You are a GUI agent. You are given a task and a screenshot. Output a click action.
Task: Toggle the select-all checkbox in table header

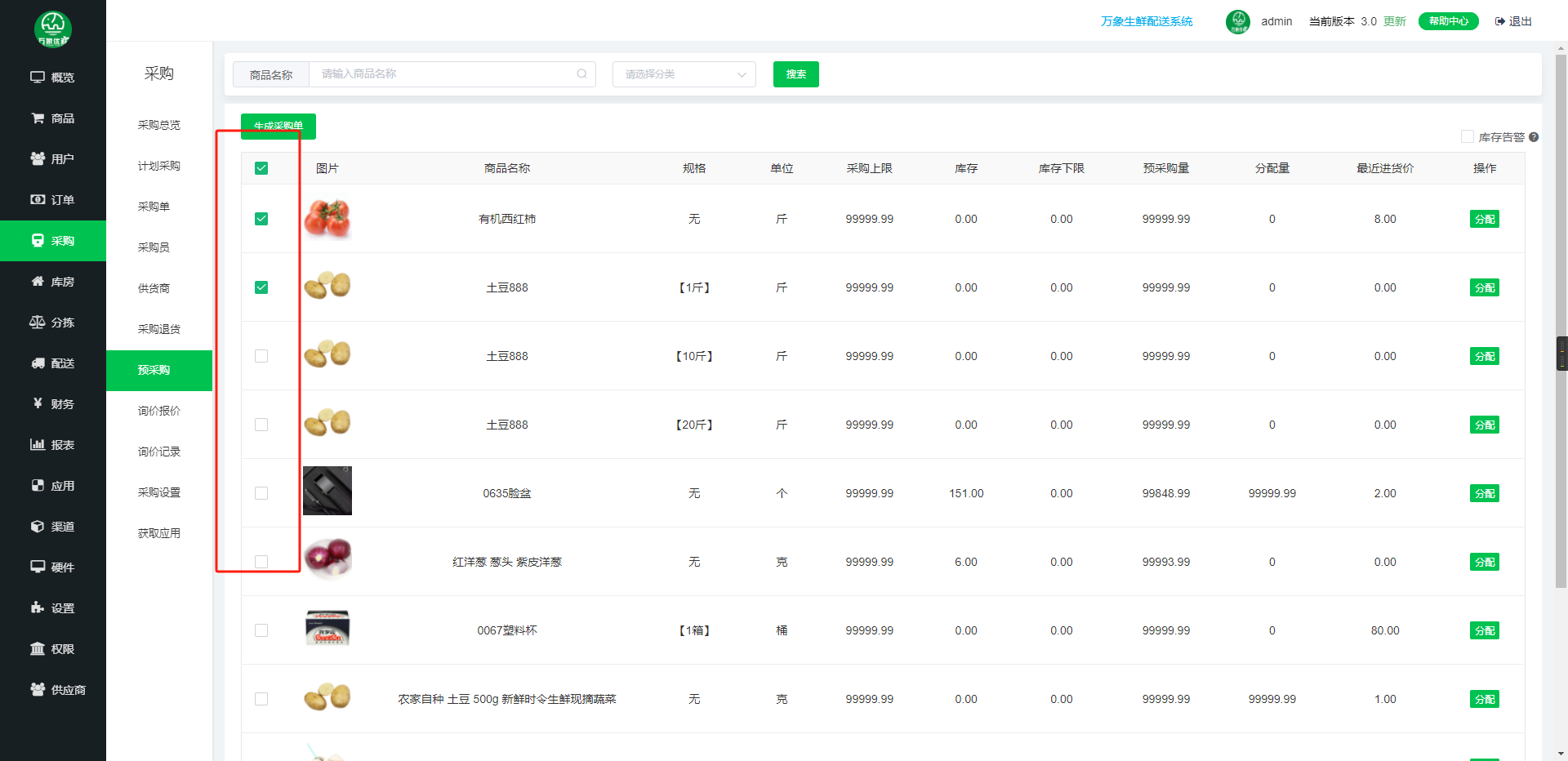coord(261,168)
